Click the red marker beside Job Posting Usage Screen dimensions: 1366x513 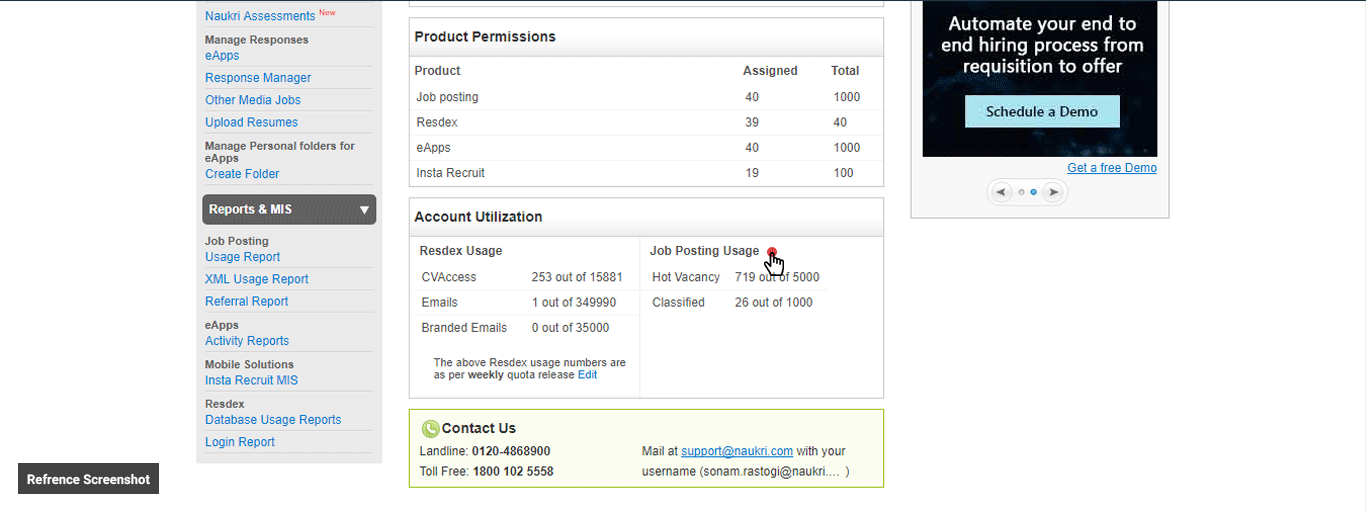(772, 252)
